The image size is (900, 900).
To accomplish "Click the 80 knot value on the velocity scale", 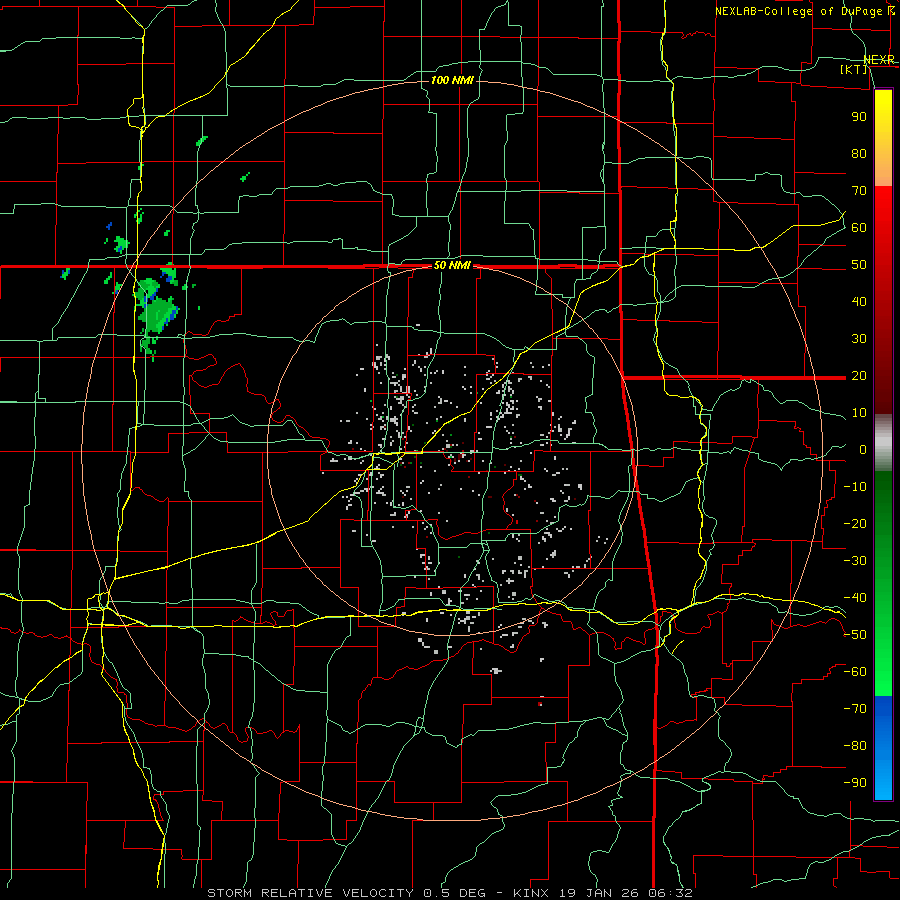I will point(859,153).
